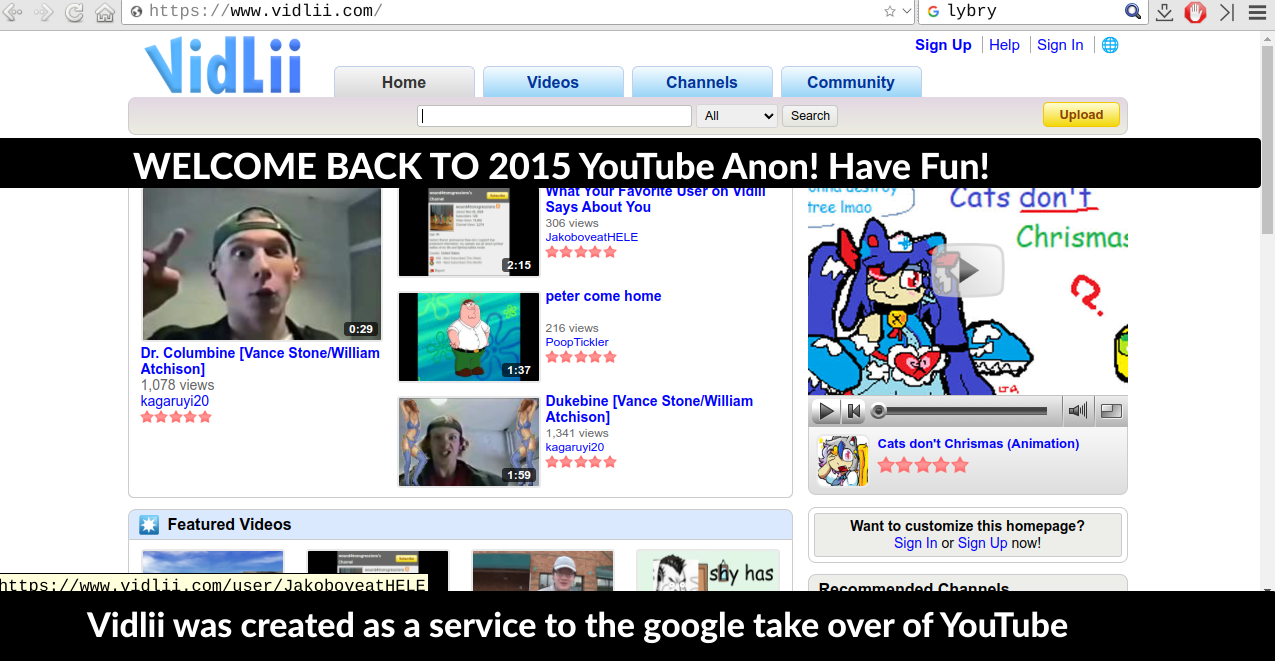This screenshot has height=661, width=1275.
Task: Toggle the player fullscreen size button
Action: (1111, 411)
